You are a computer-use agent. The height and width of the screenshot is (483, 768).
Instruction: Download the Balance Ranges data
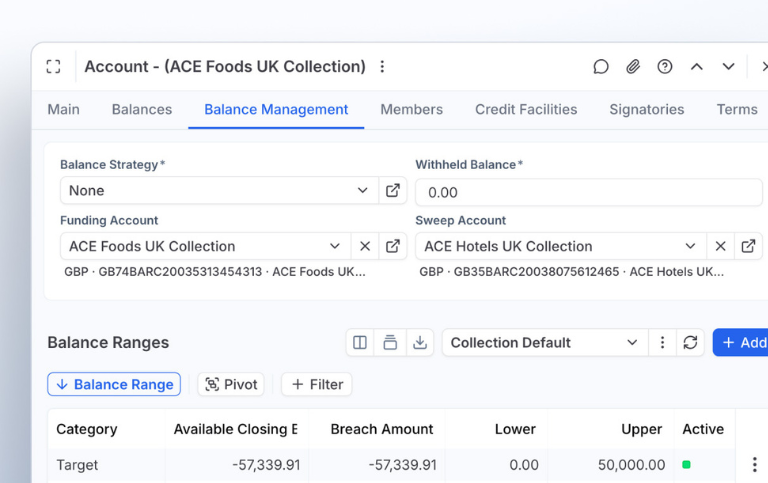click(420, 342)
